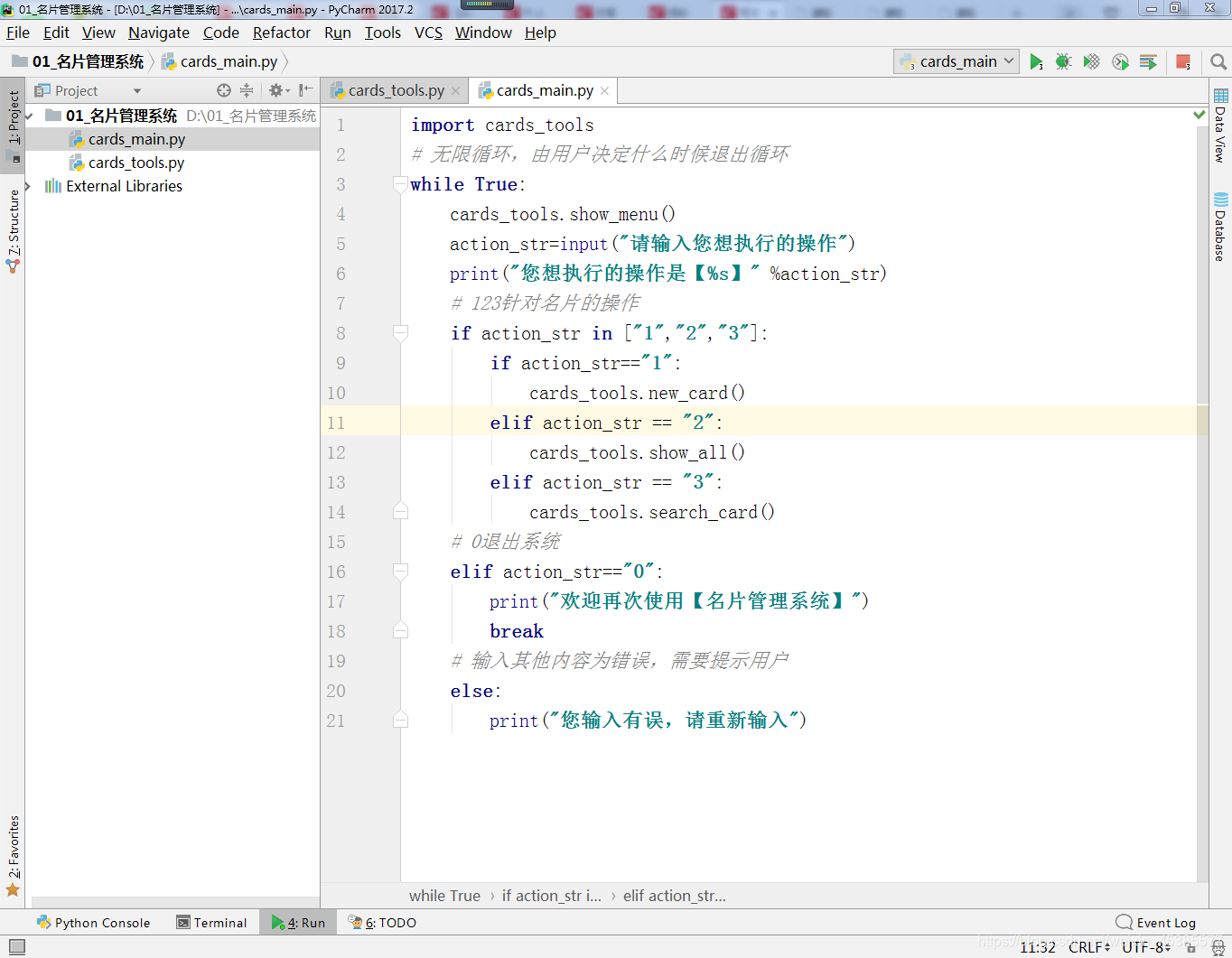Click 'while True' in bottom breadcrumb
The image size is (1232, 958).
tap(444, 896)
